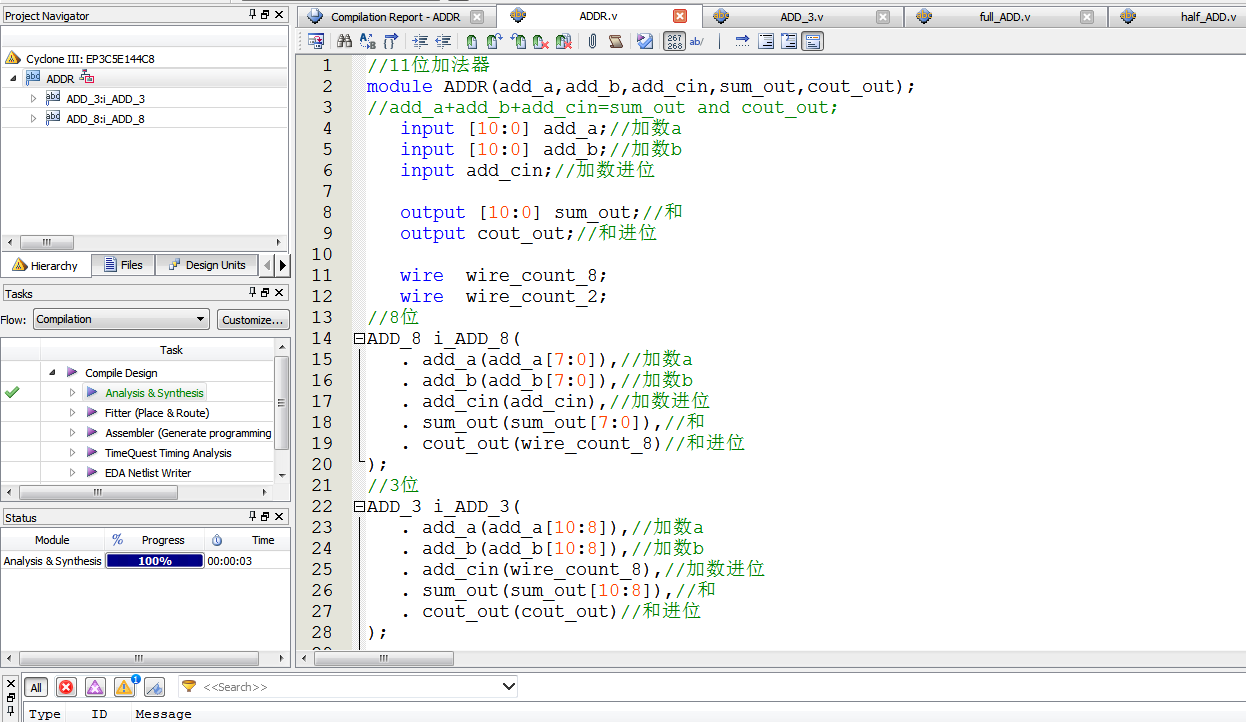
Task: Switch to the half_ADD.v tab
Action: point(1178,17)
